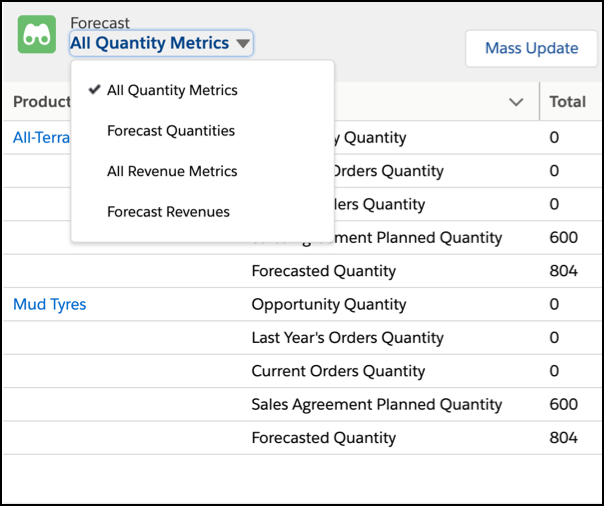Click the checkmark beside All Quantity Metrics
Screen dimensions: 604x506
click(94, 90)
